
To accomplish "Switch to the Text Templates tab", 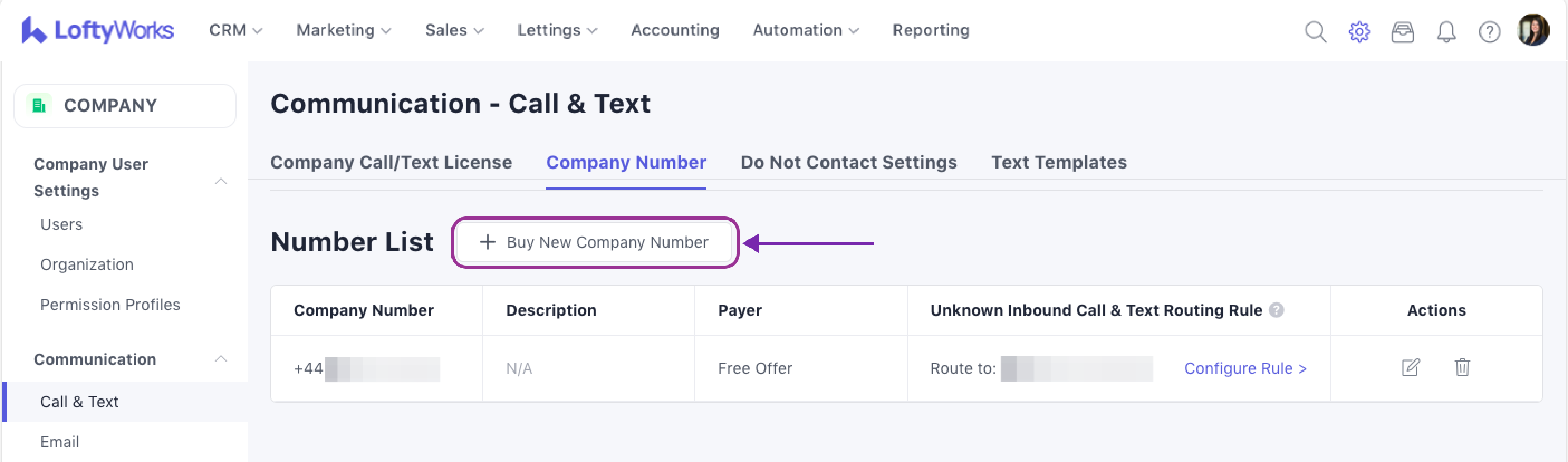I will pyautogui.click(x=1059, y=162).
